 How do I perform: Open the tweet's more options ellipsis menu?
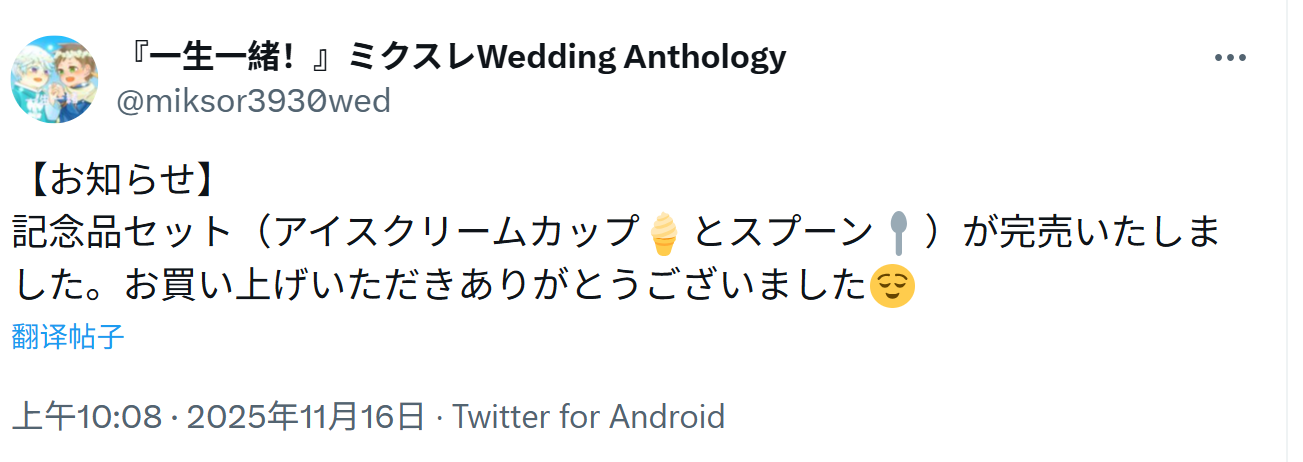point(1229,58)
